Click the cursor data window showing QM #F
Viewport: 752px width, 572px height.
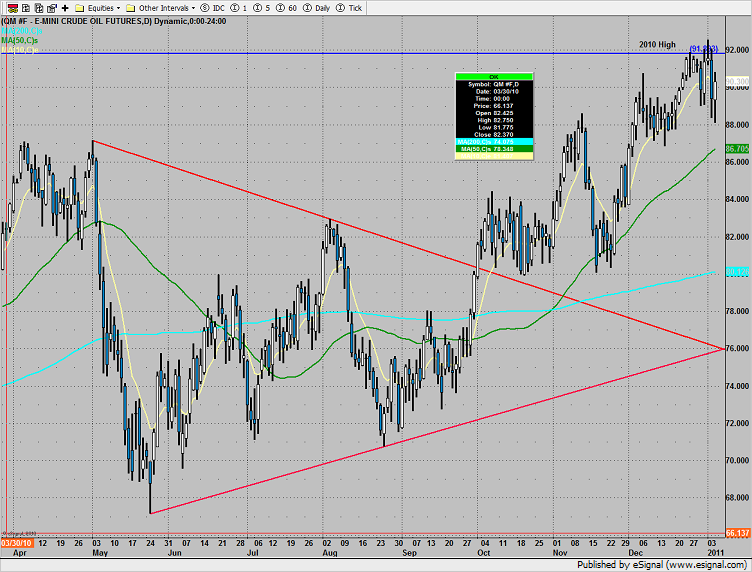point(495,116)
